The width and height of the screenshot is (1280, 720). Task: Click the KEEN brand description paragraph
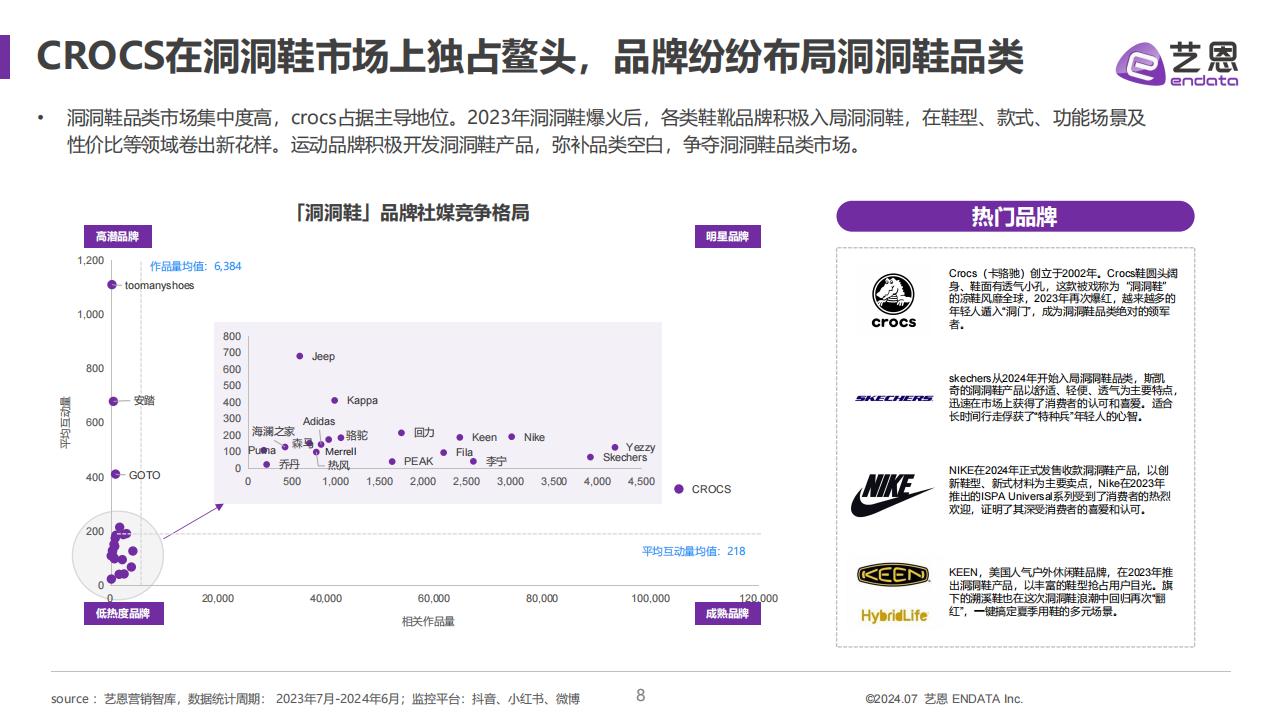point(1063,592)
